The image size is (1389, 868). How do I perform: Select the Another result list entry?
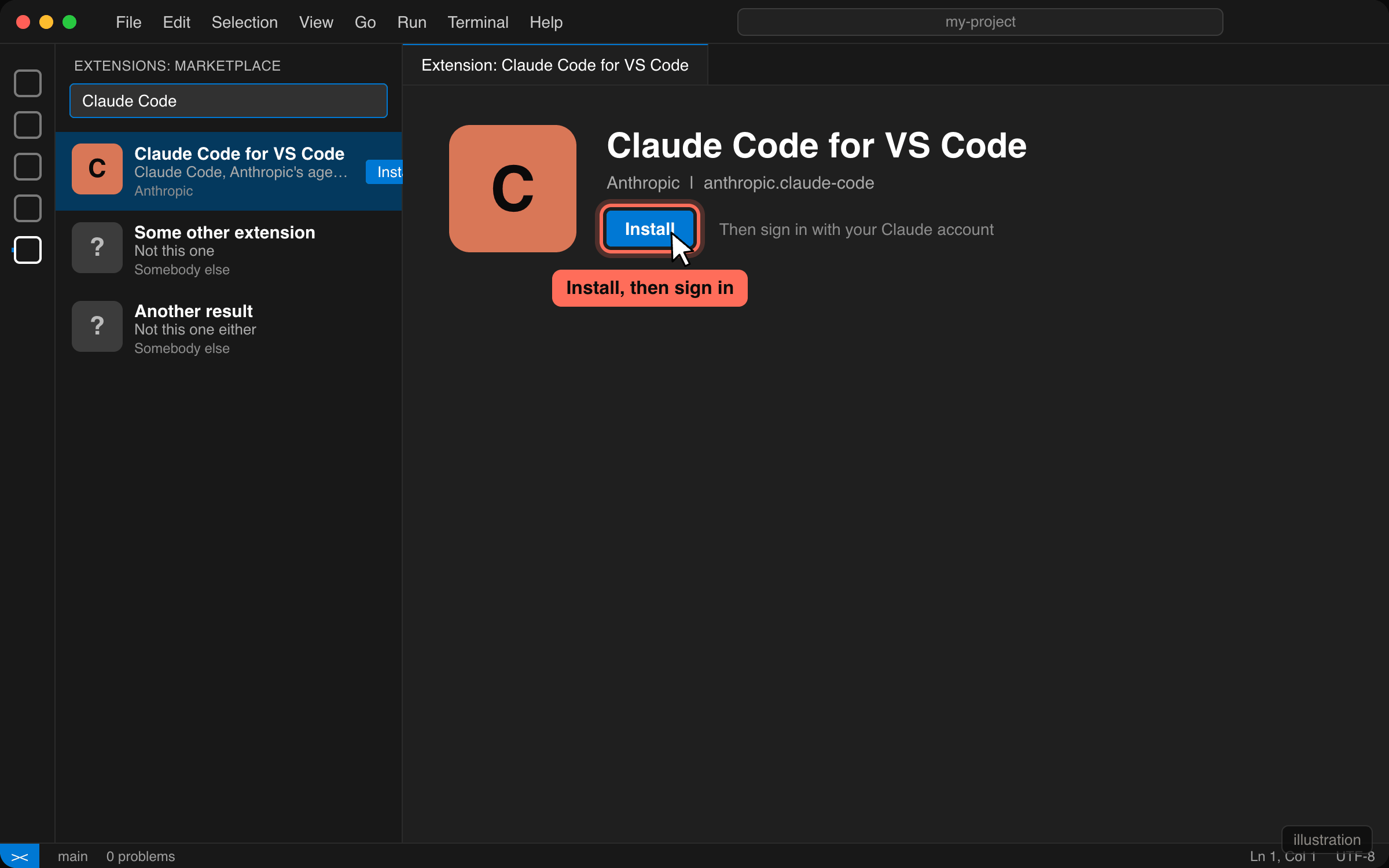click(x=229, y=329)
